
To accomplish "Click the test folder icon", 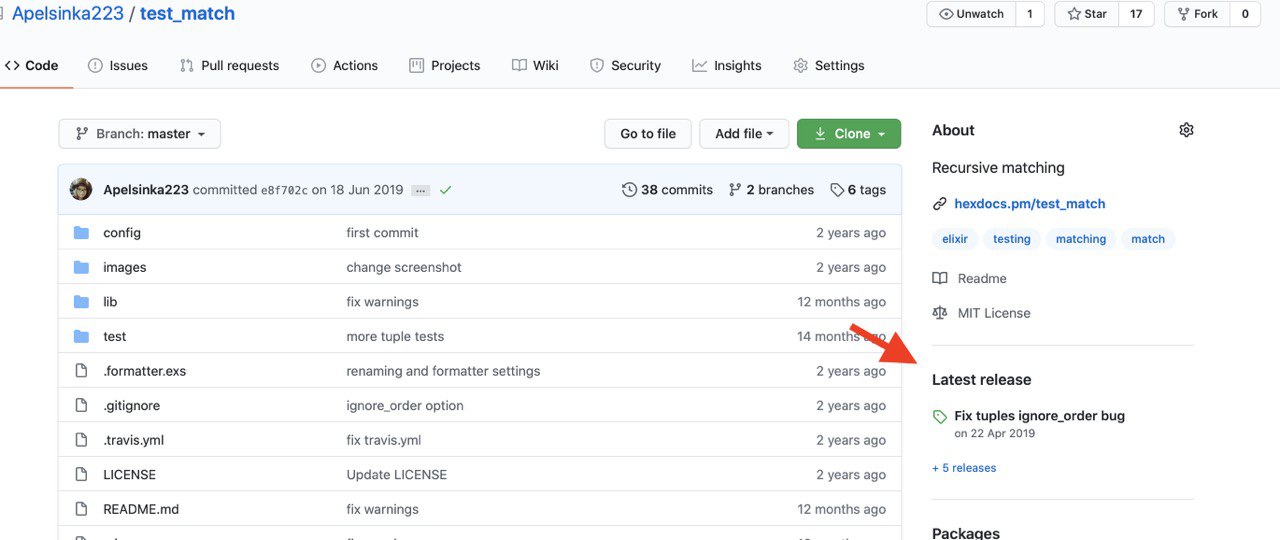I will [81, 336].
